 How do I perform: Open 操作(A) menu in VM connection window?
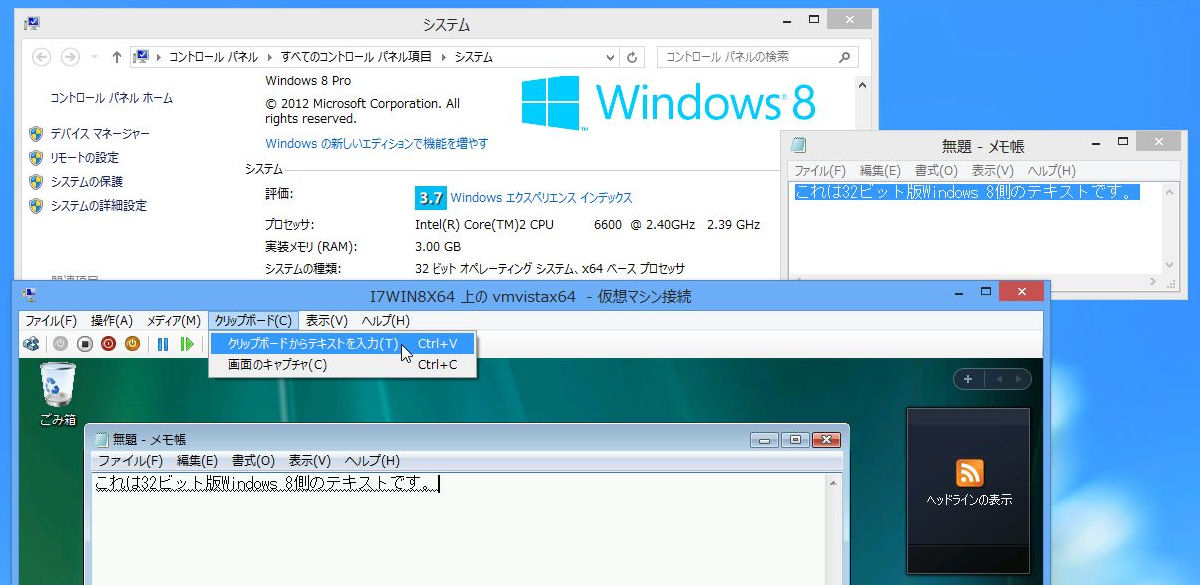[x=112, y=321]
